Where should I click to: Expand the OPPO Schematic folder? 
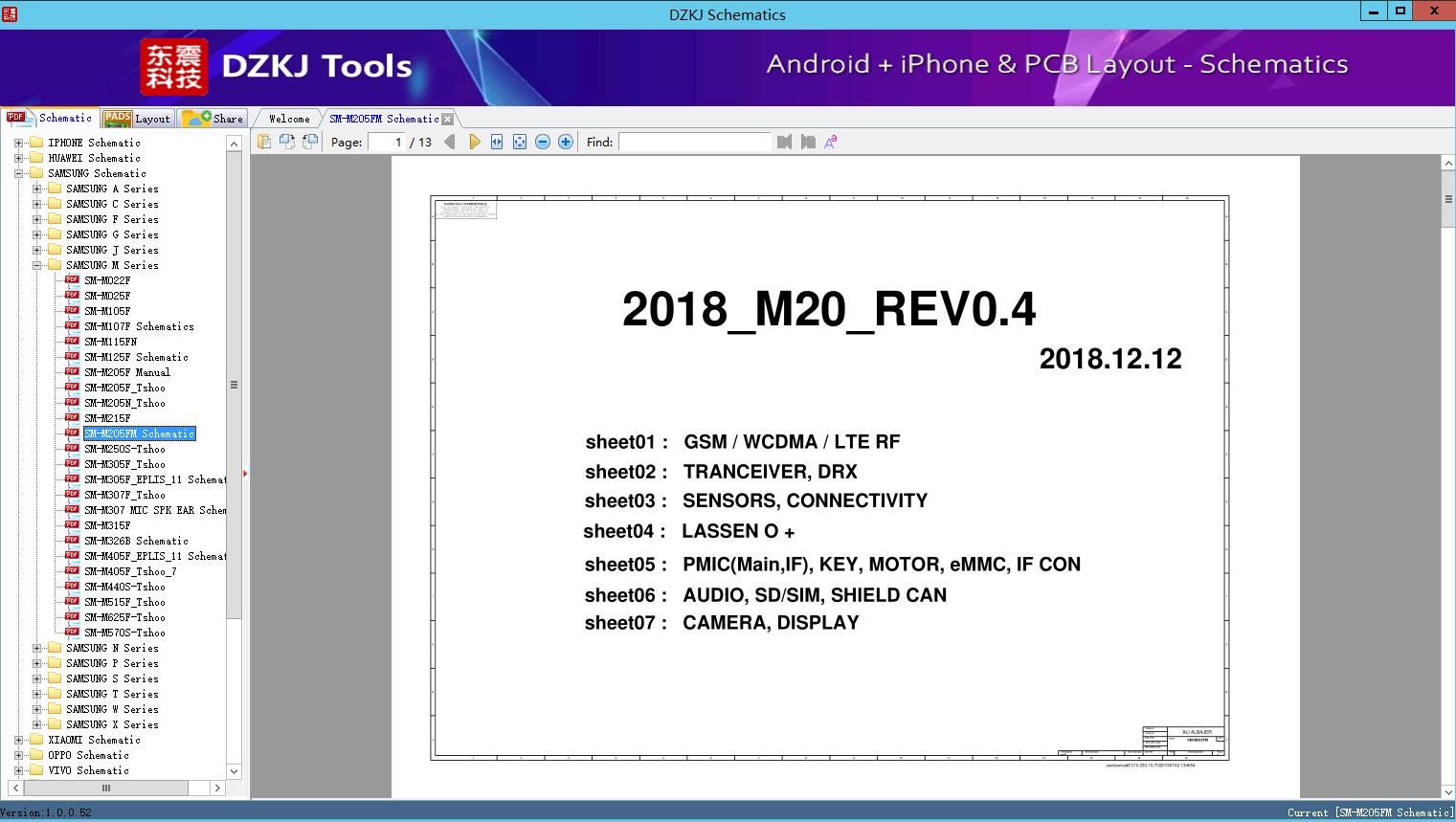(x=18, y=755)
